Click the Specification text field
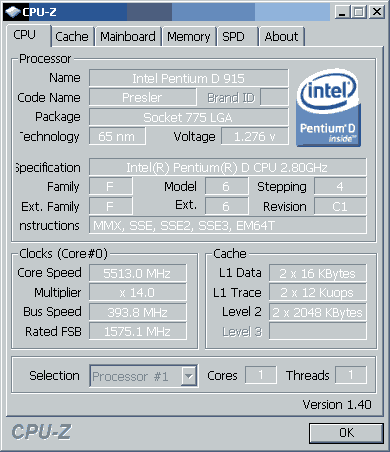Screen dimensions: 390x452 tap(228, 167)
